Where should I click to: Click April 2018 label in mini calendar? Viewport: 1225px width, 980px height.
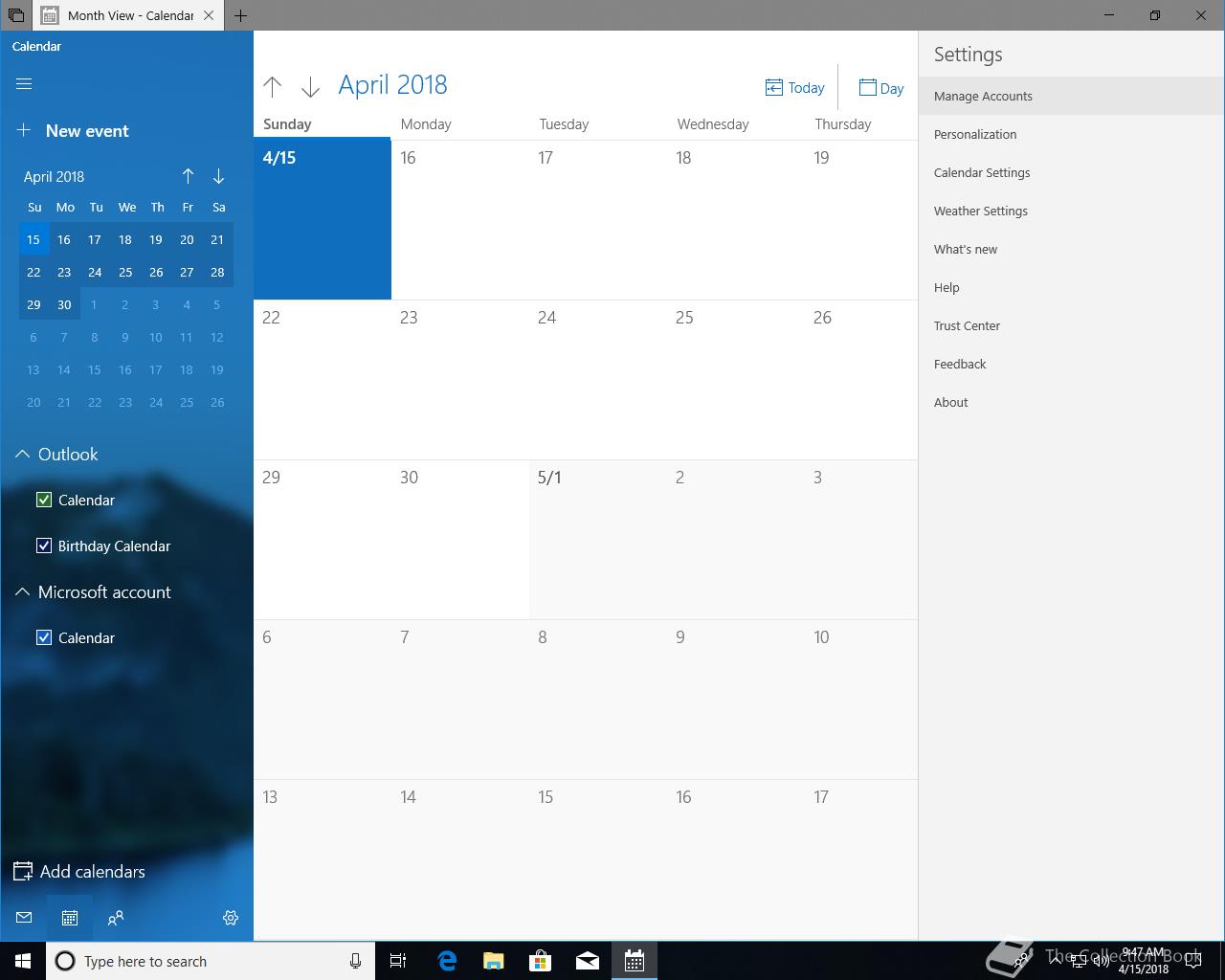(54, 176)
